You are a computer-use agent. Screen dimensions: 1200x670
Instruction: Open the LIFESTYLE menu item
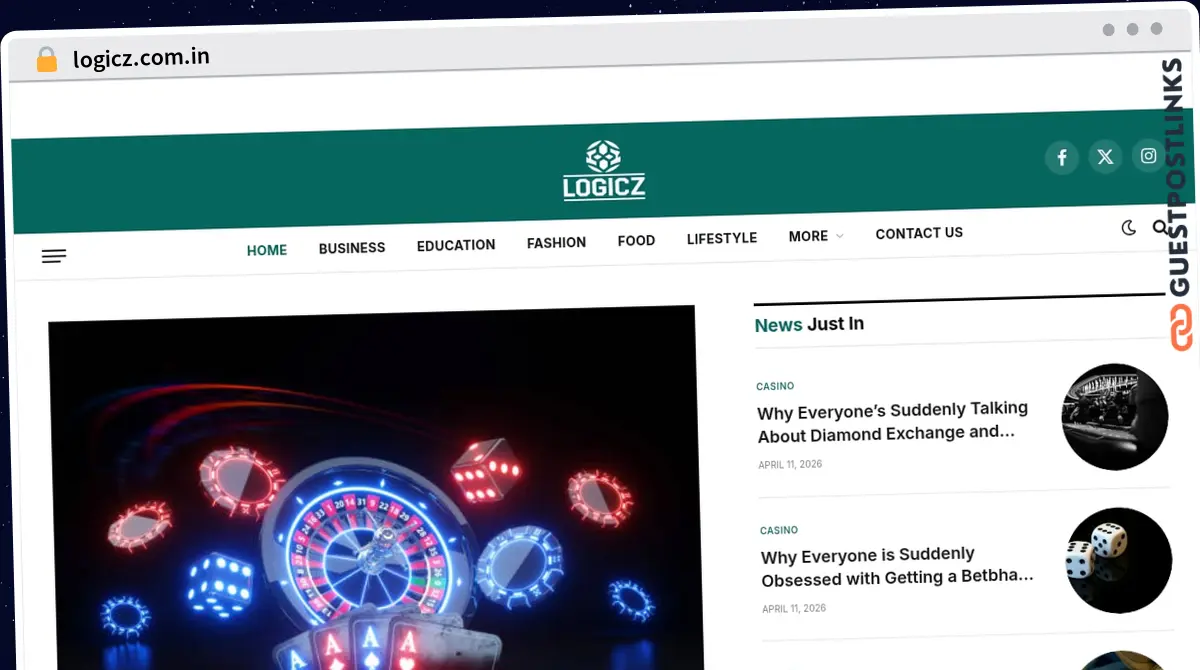(722, 238)
